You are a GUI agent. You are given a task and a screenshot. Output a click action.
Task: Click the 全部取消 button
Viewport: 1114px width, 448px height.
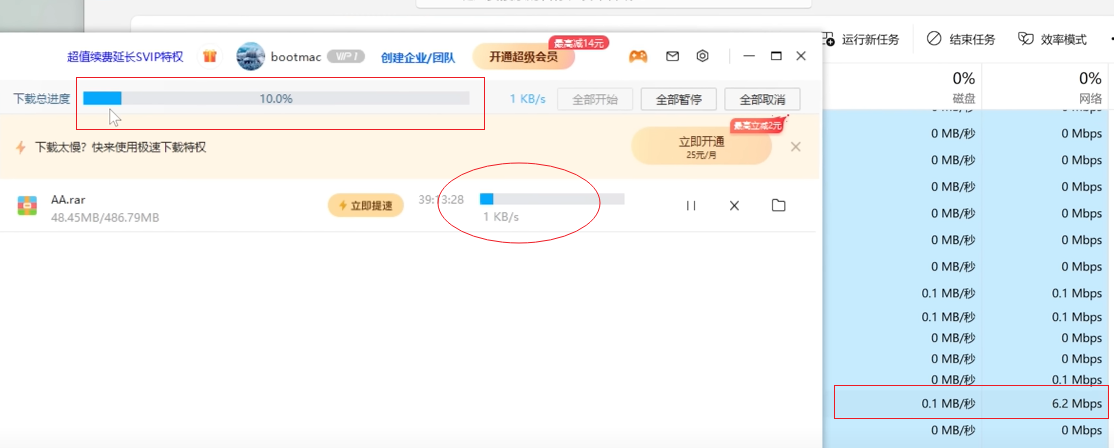[x=762, y=99]
